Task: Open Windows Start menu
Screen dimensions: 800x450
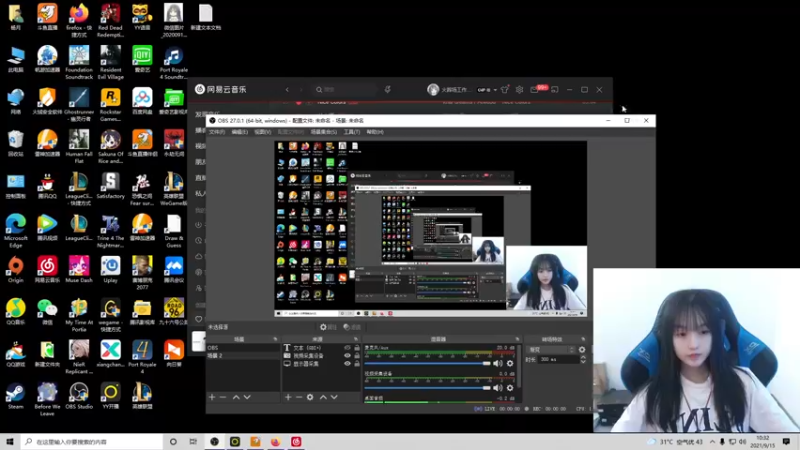Action: (9, 442)
